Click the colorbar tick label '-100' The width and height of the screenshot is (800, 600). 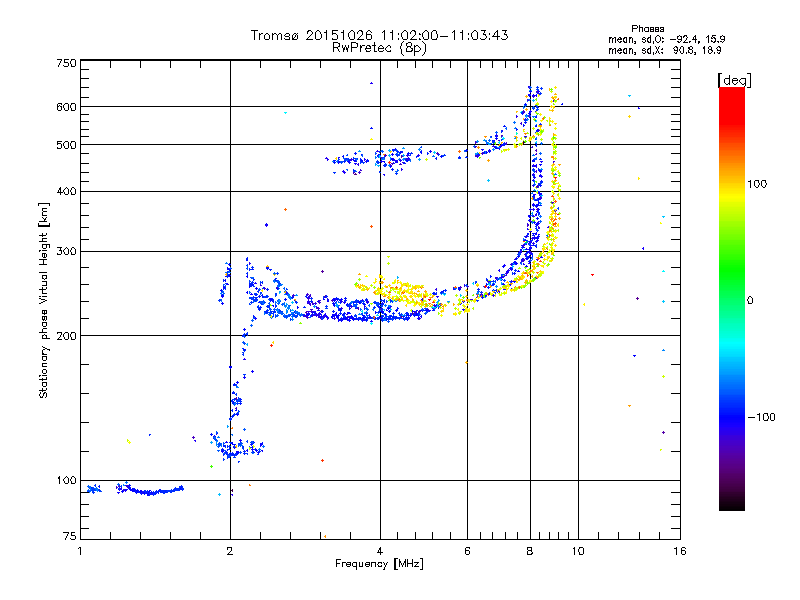click(761, 417)
